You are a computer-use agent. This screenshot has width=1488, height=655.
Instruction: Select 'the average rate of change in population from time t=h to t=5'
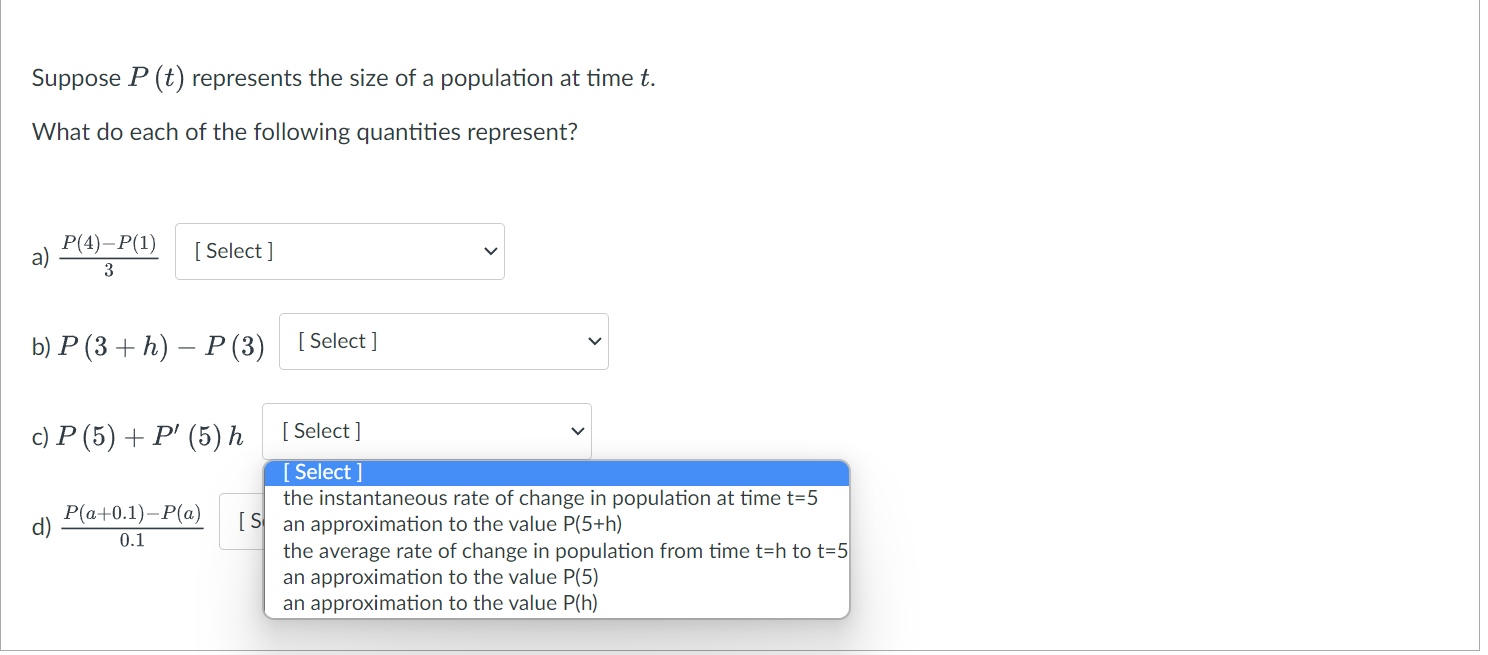tap(566, 550)
